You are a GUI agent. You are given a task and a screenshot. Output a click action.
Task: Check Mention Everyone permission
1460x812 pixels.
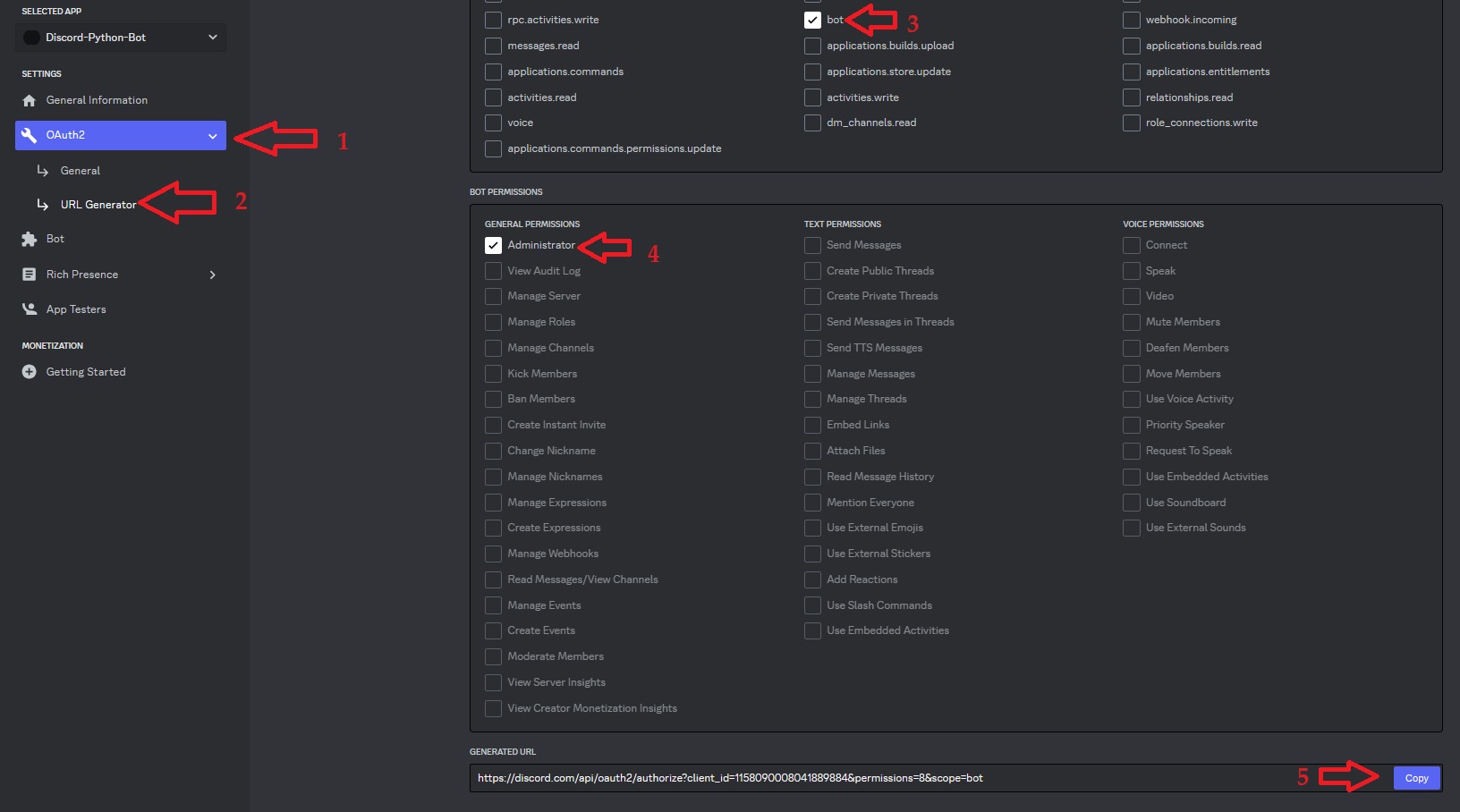812,503
